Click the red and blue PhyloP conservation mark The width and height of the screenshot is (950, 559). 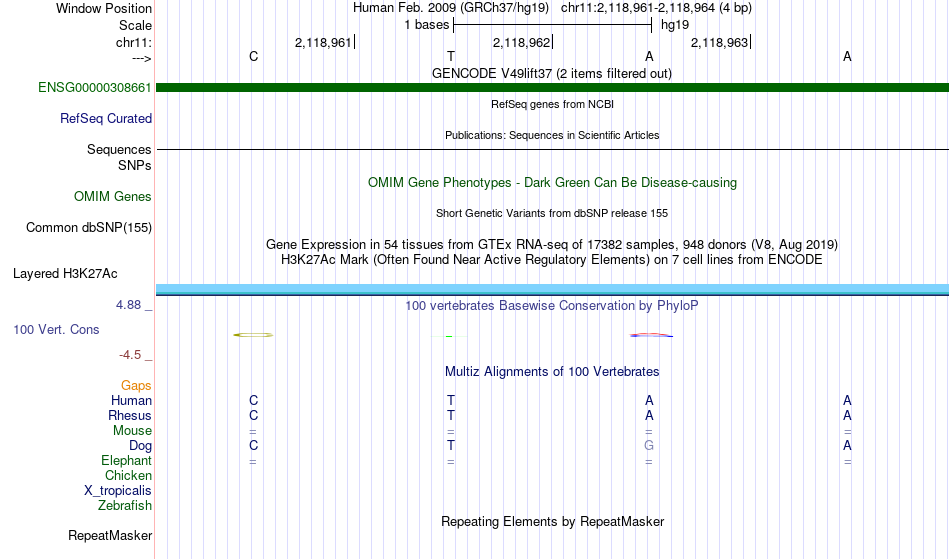(x=651, y=335)
